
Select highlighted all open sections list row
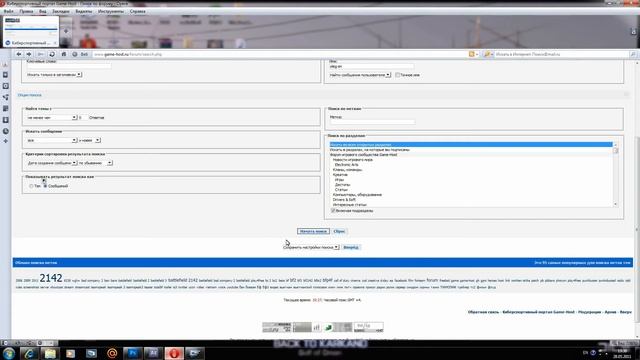pyautogui.click(x=471, y=144)
